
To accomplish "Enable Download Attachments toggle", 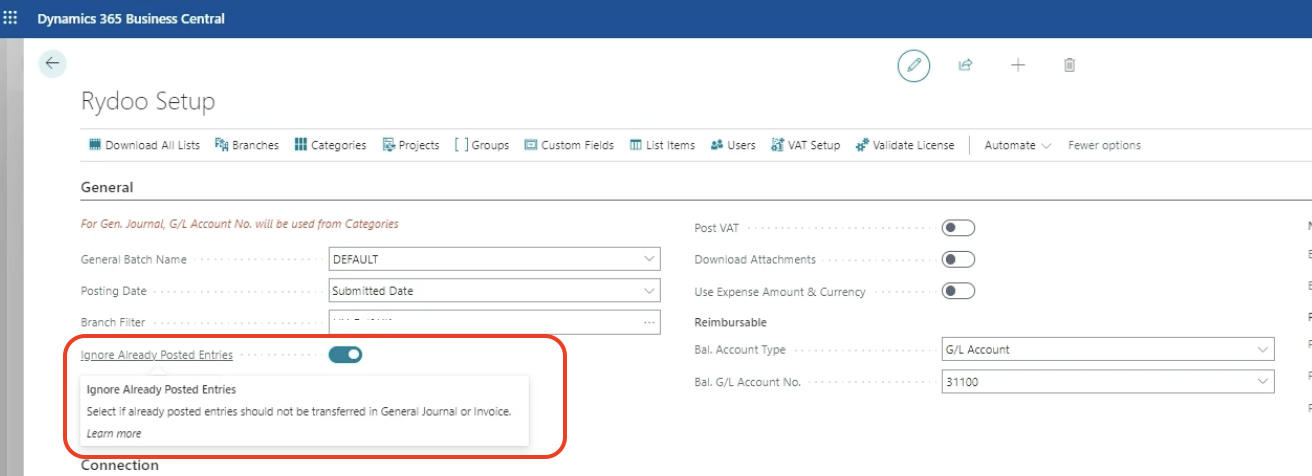I will pyautogui.click(x=958, y=260).
